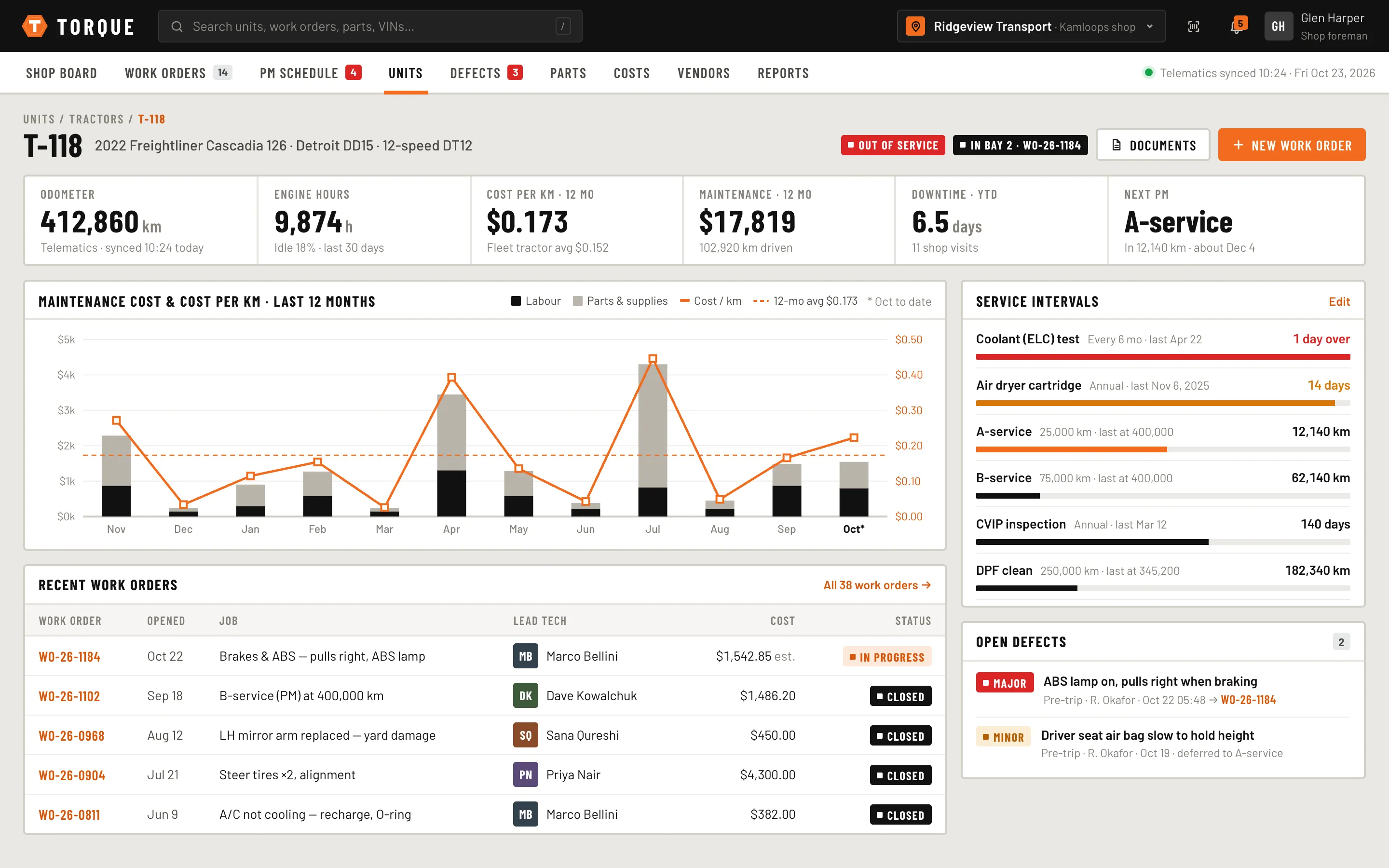
Task: Expand the Ridgeview Transport shop selector
Action: pyautogui.click(x=1031, y=27)
